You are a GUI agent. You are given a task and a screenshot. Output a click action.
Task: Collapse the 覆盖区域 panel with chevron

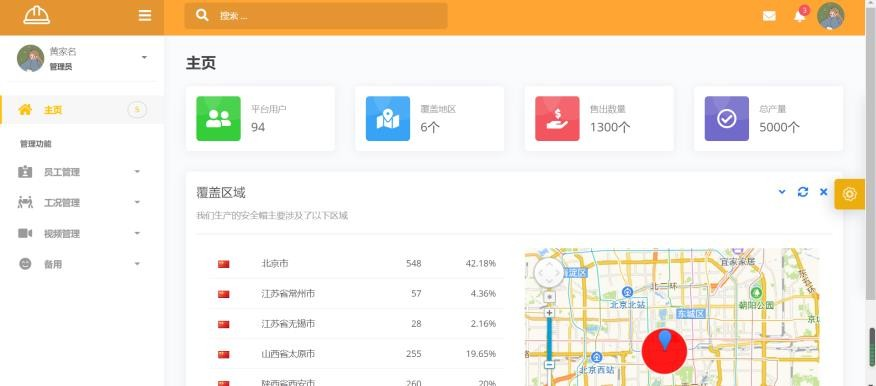[782, 192]
